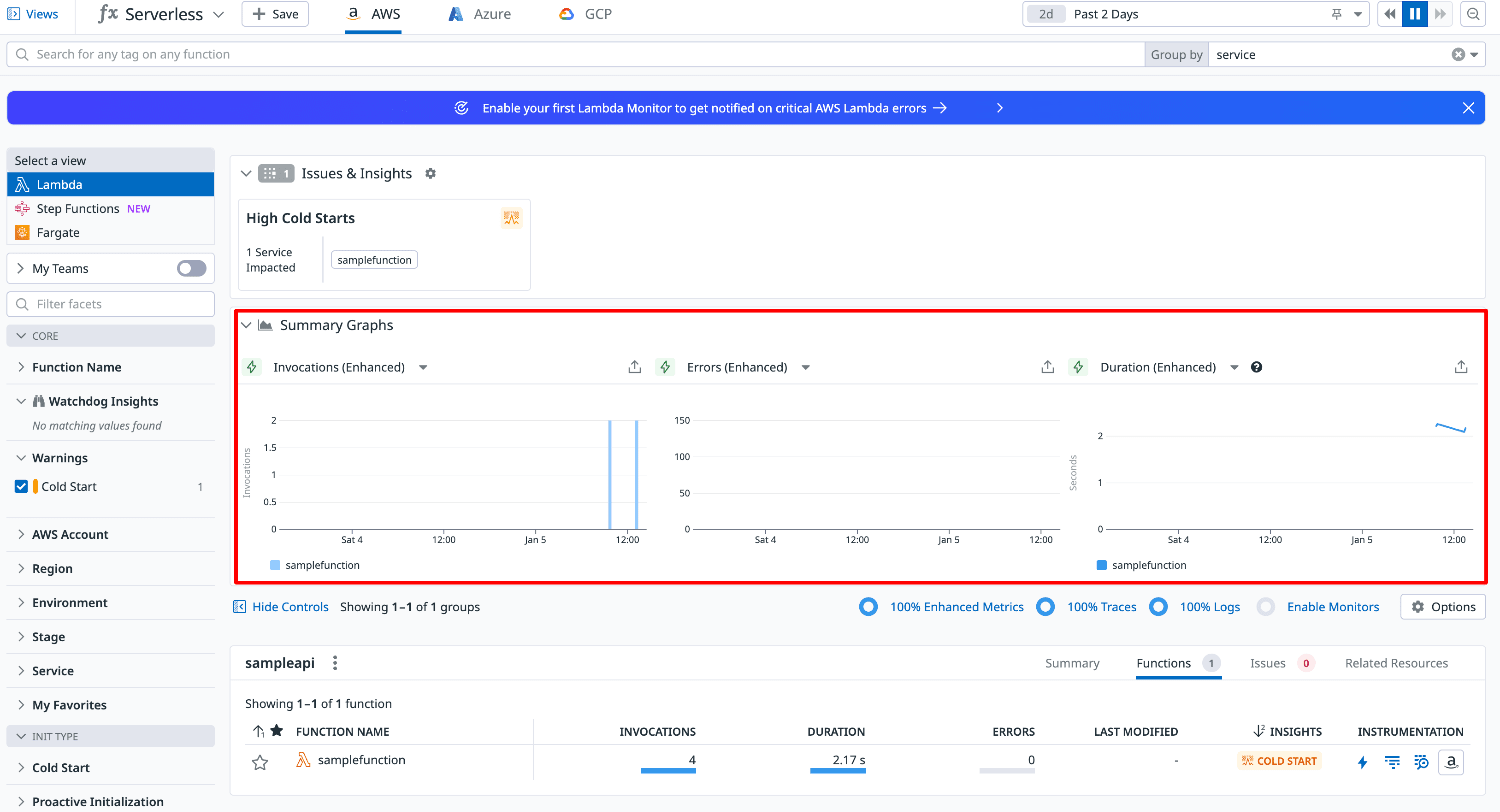Advance banner with the right chevron
The image size is (1500, 812).
click(999, 108)
